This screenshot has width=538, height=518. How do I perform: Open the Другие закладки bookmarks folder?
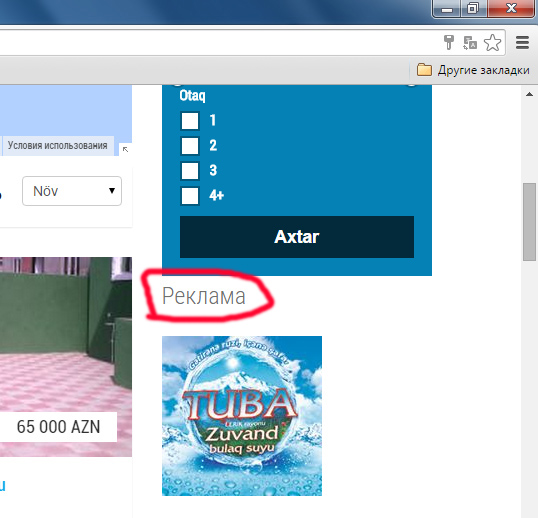pos(473,70)
